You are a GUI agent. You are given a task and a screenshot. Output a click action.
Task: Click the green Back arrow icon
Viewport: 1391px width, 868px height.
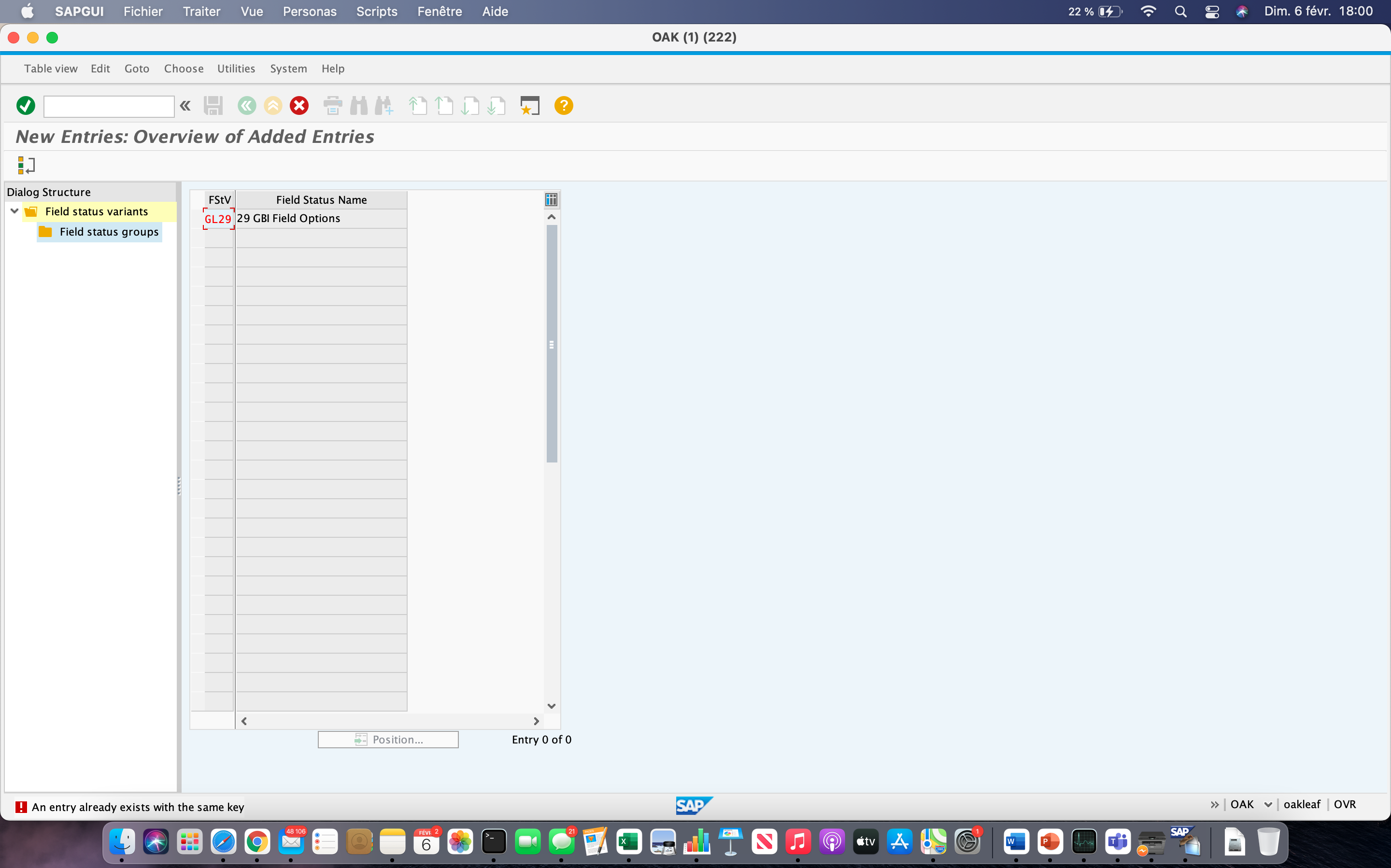coord(246,106)
